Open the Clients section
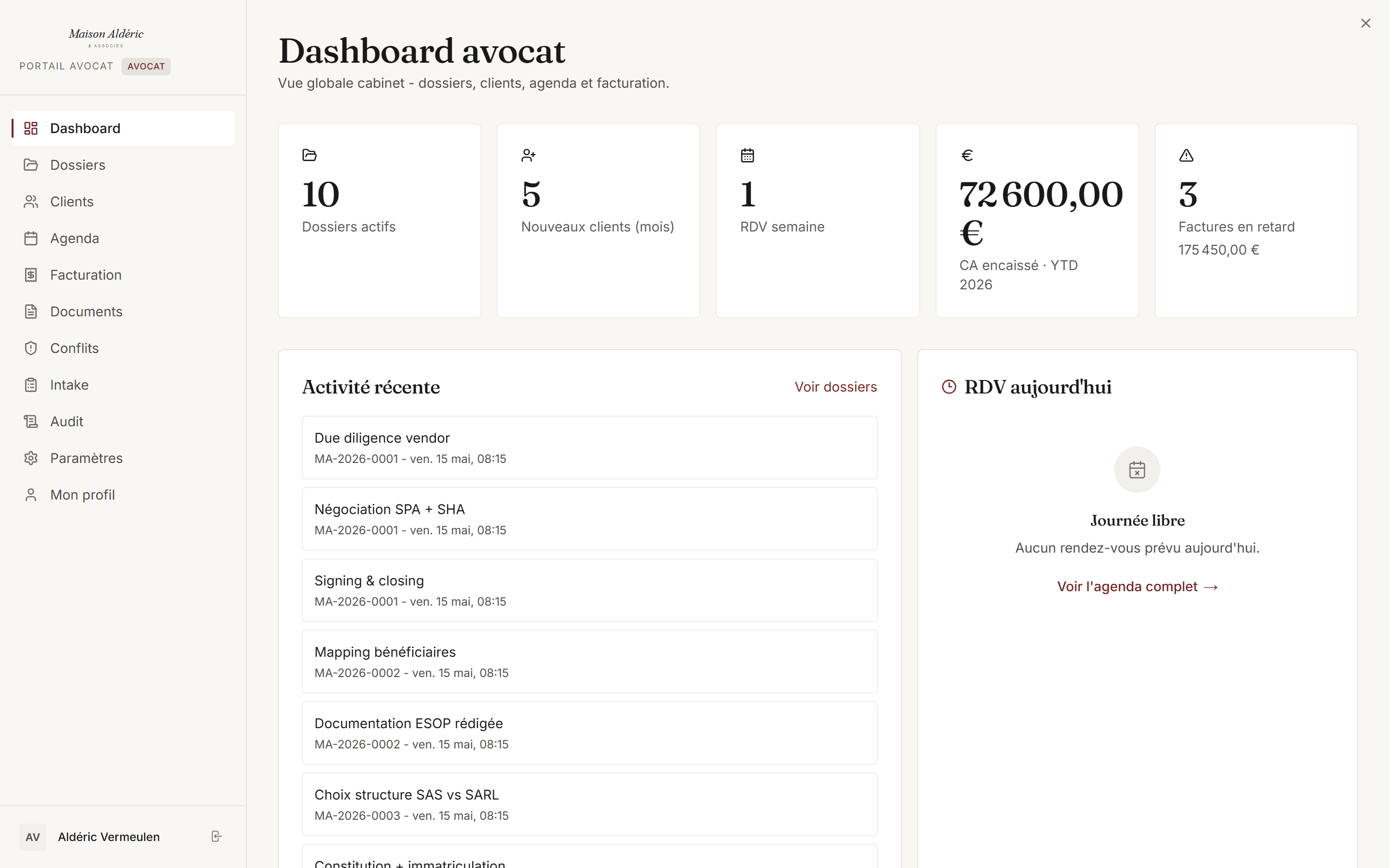The height and width of the screenshot is (868, 1389). [123, 202]
